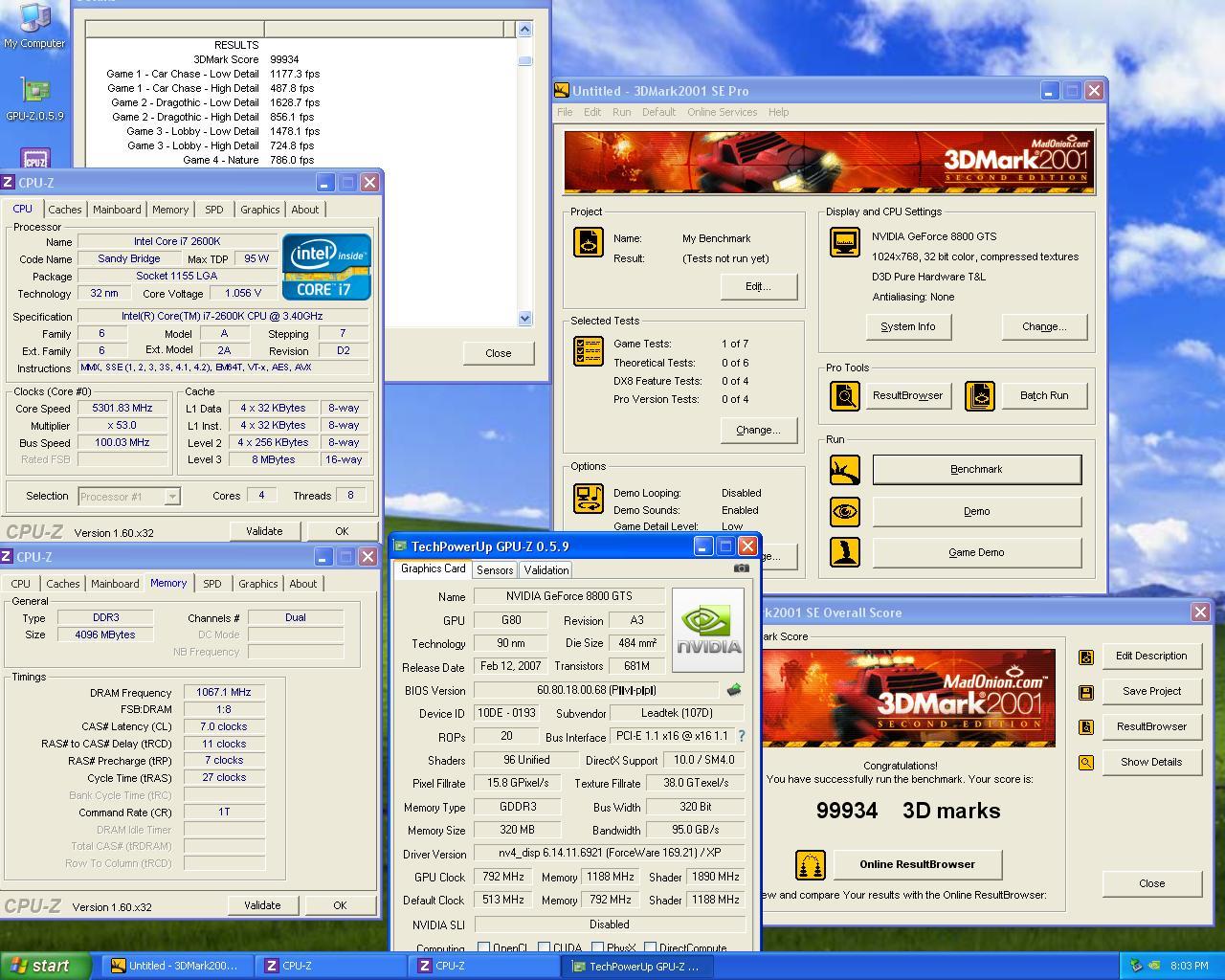Click the icon beside the Benchmark button
The height and width of the screenshot is (980, 1225).
pos(844,470)
